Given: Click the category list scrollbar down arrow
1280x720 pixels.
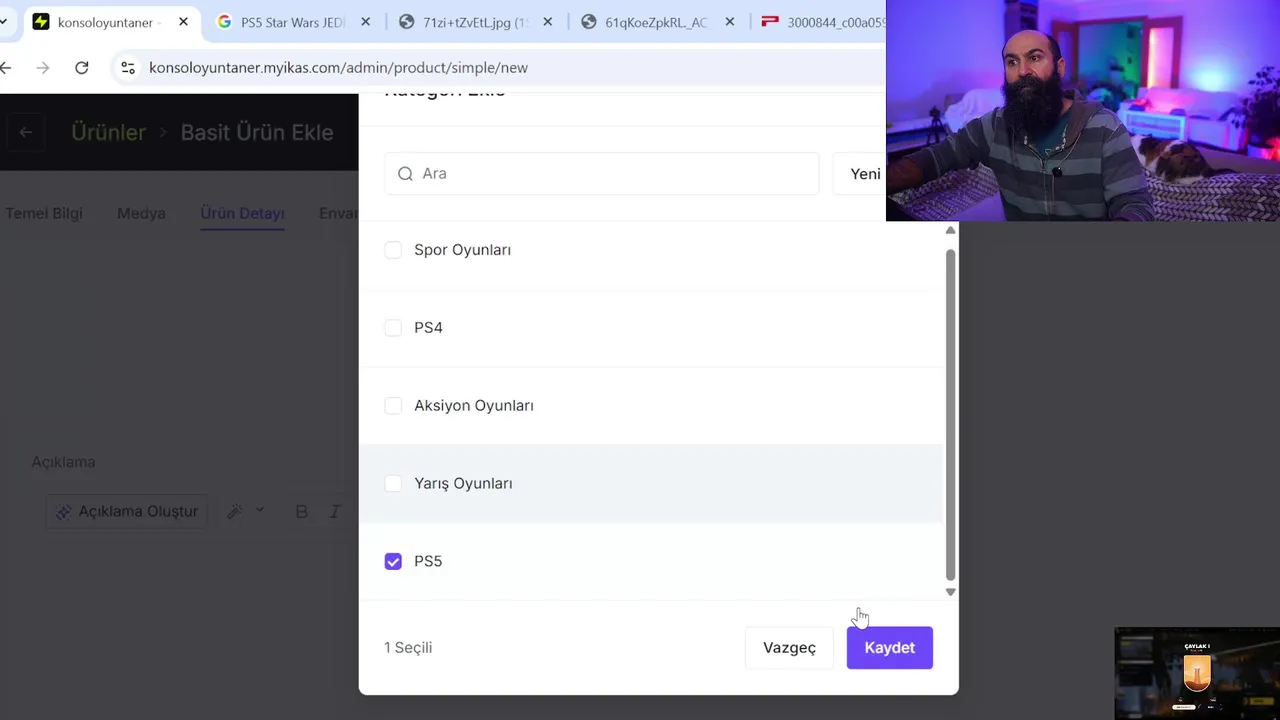Looking at the screenshot, I should (x=950, y=592).
